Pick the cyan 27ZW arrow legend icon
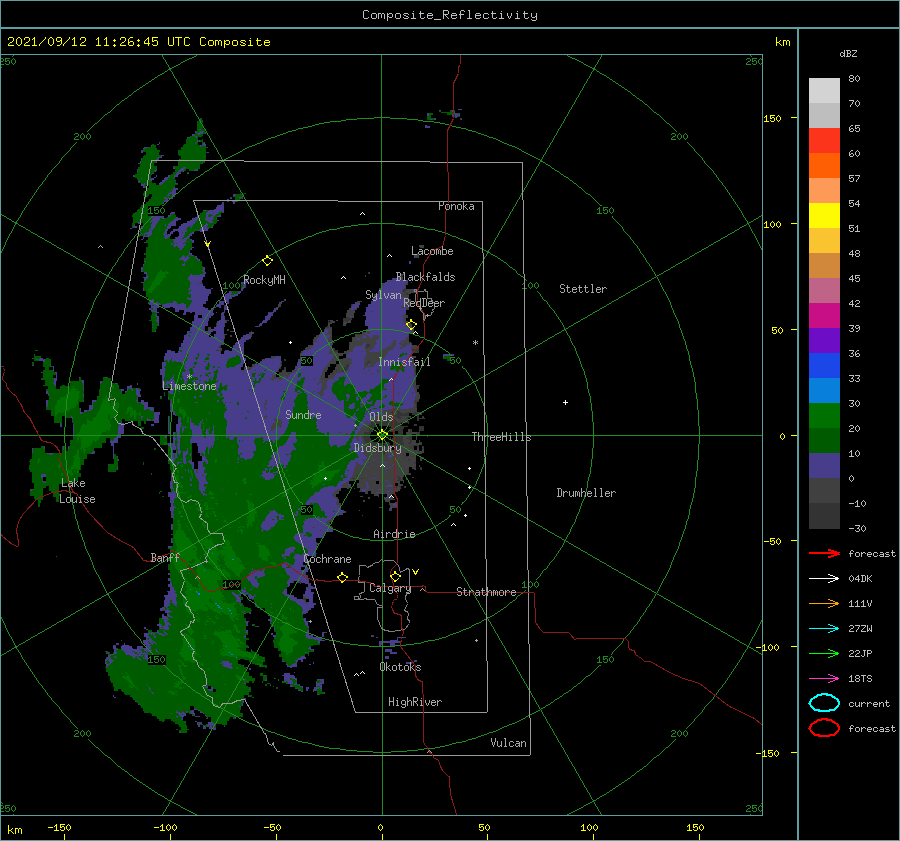 [824, 629]
